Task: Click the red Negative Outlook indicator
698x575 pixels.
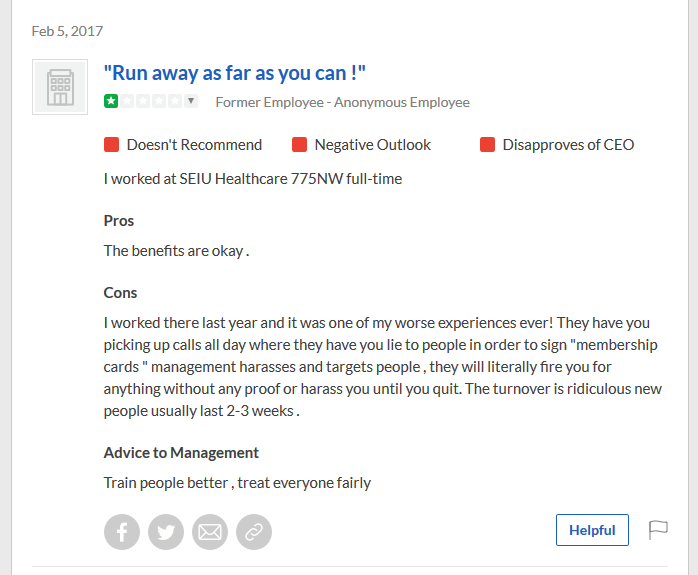Action: coord(299,145)
